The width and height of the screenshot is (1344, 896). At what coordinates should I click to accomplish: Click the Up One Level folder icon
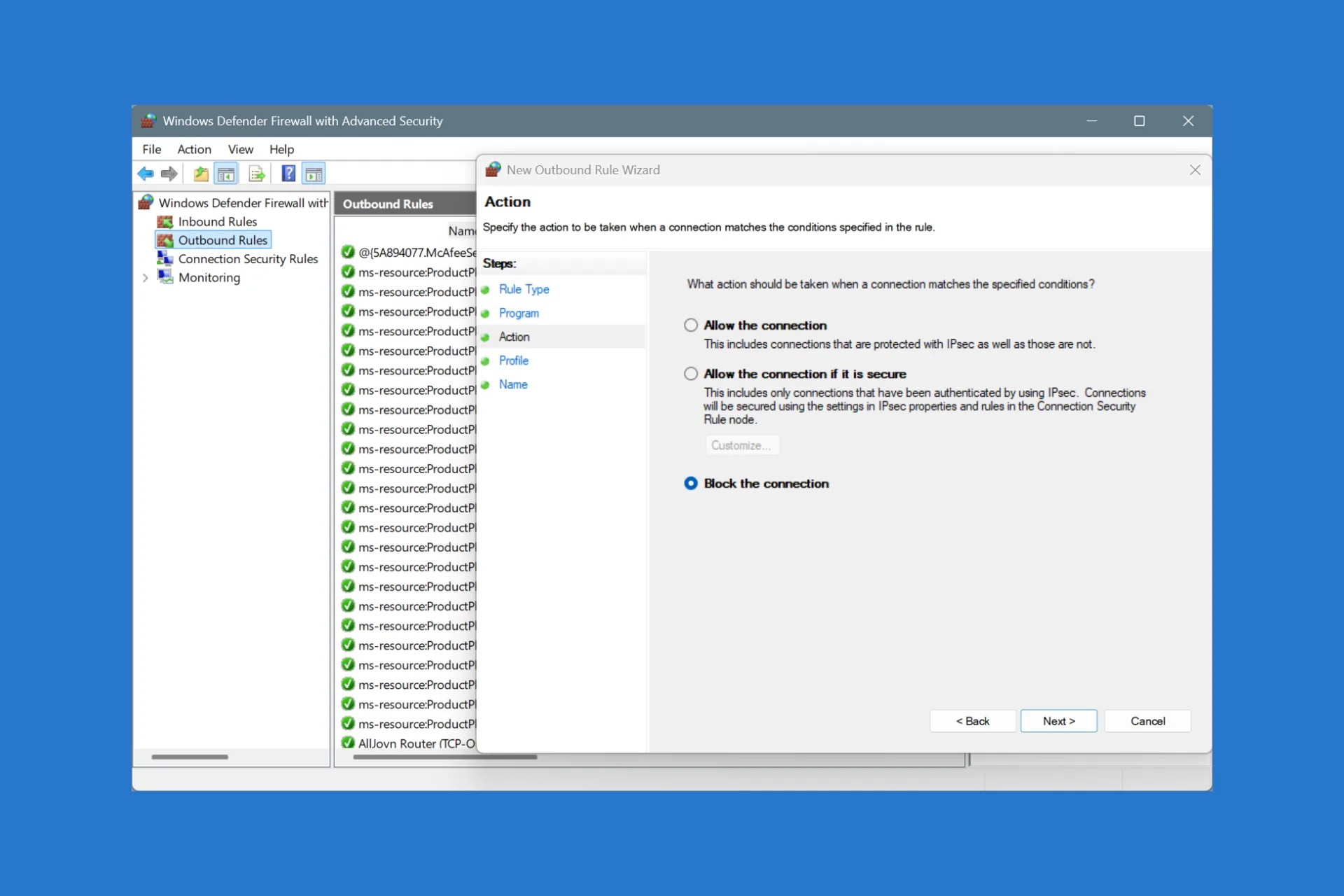click(201, 174)
